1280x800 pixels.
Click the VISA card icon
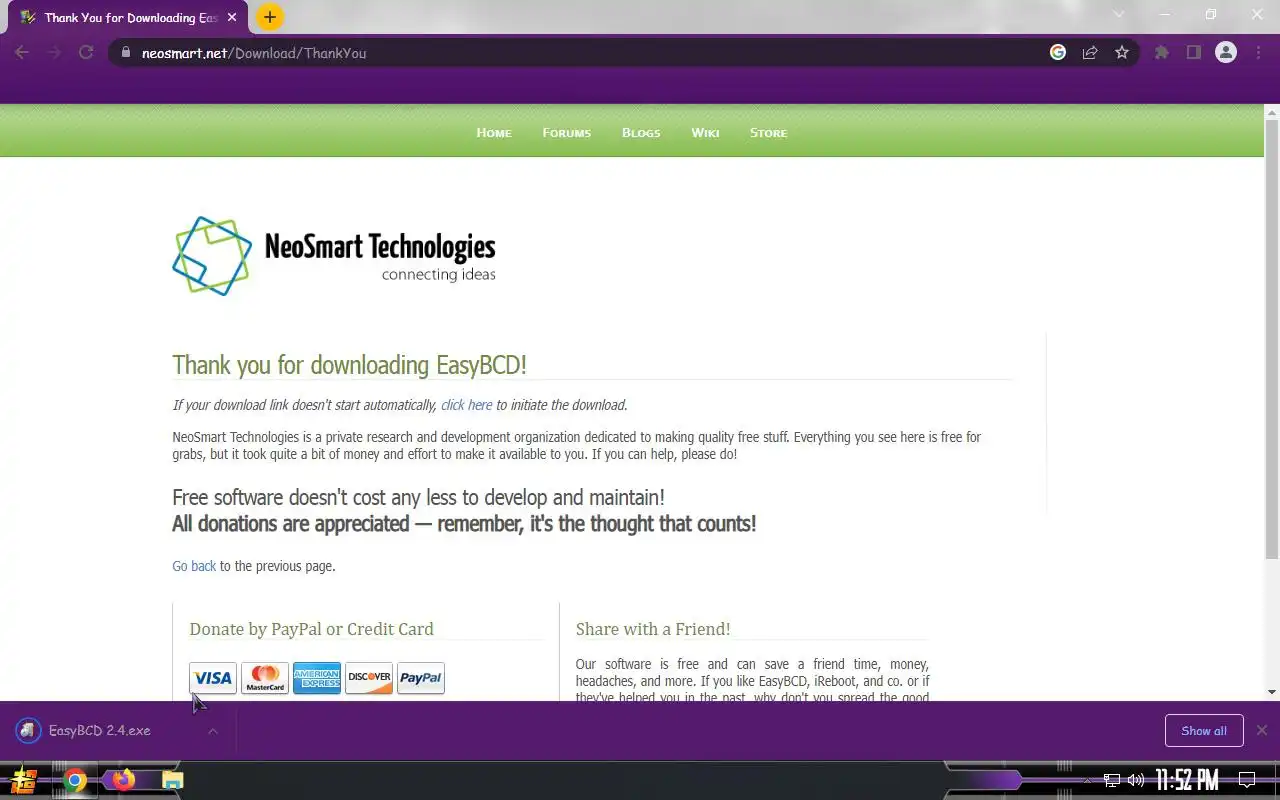[213, 678]
